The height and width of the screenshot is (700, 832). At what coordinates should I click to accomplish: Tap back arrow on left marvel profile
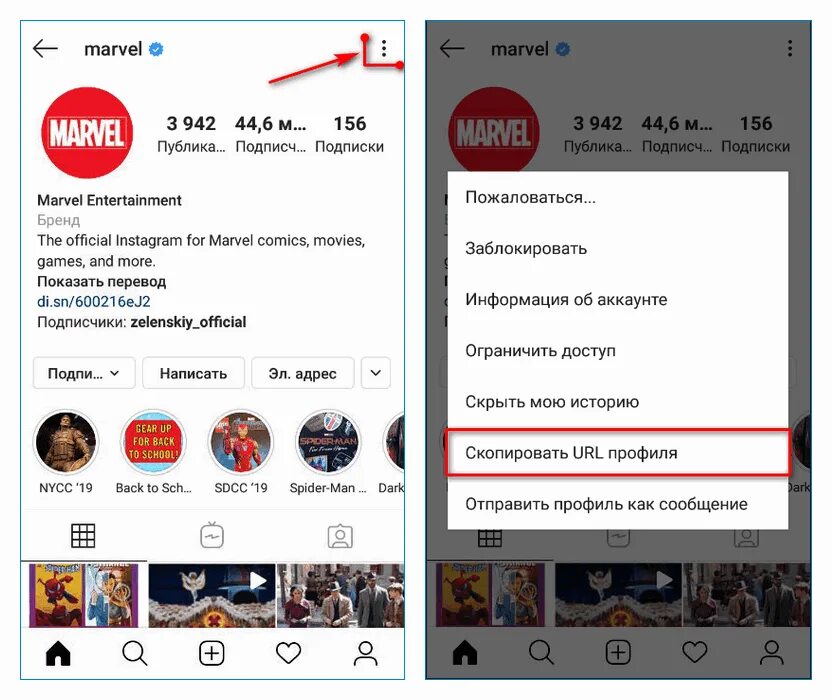(x=45, y=49)
